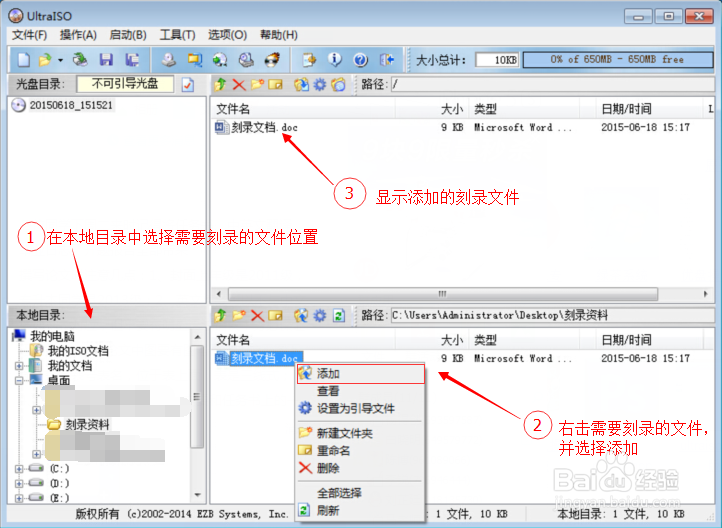Image resolution: width=722 pixels, height=528 pixels.
Task: Select 我的ISO文档 in local tree
Action: 78,351
